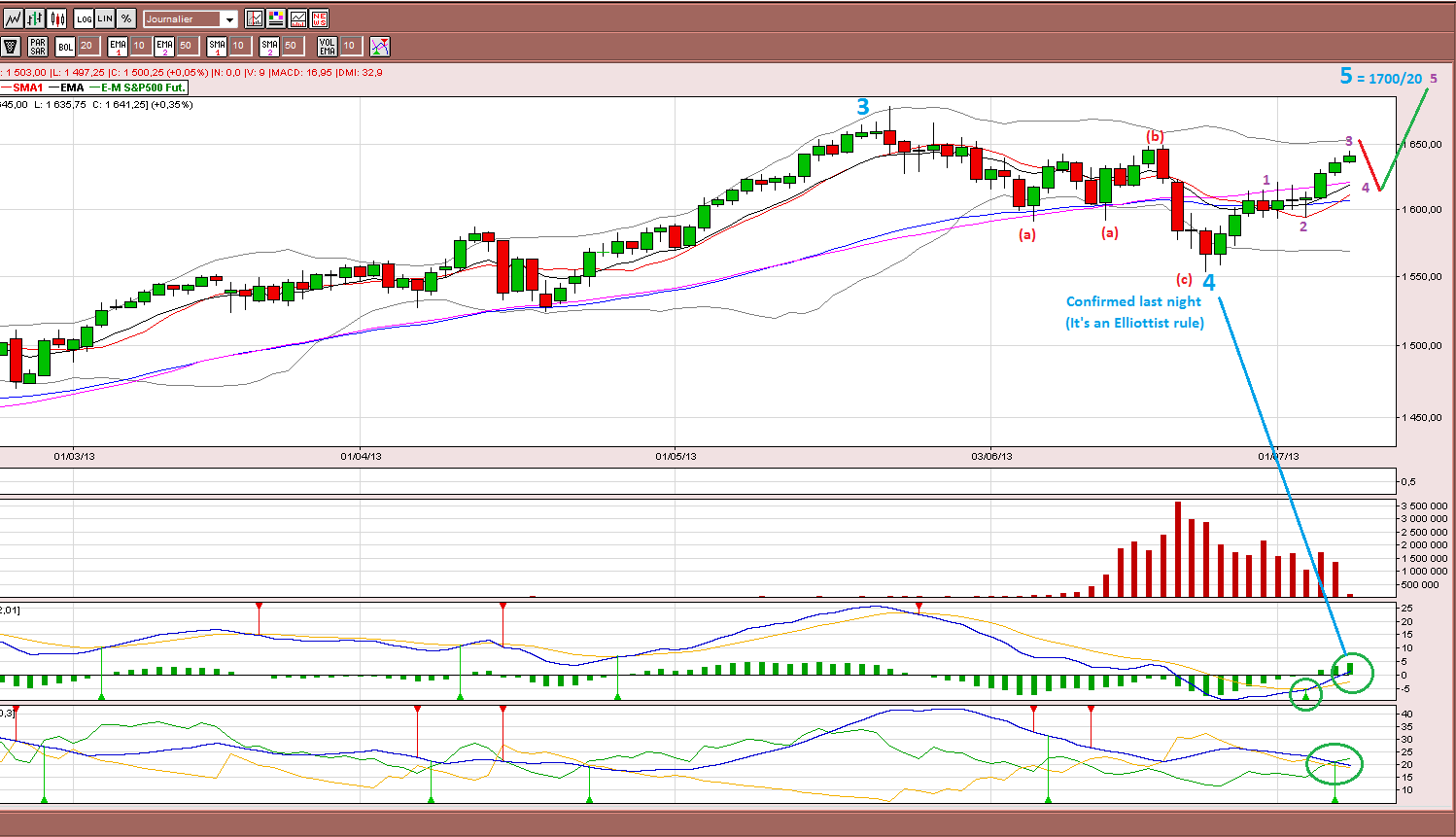Toggle the LIN price scale

105,18
